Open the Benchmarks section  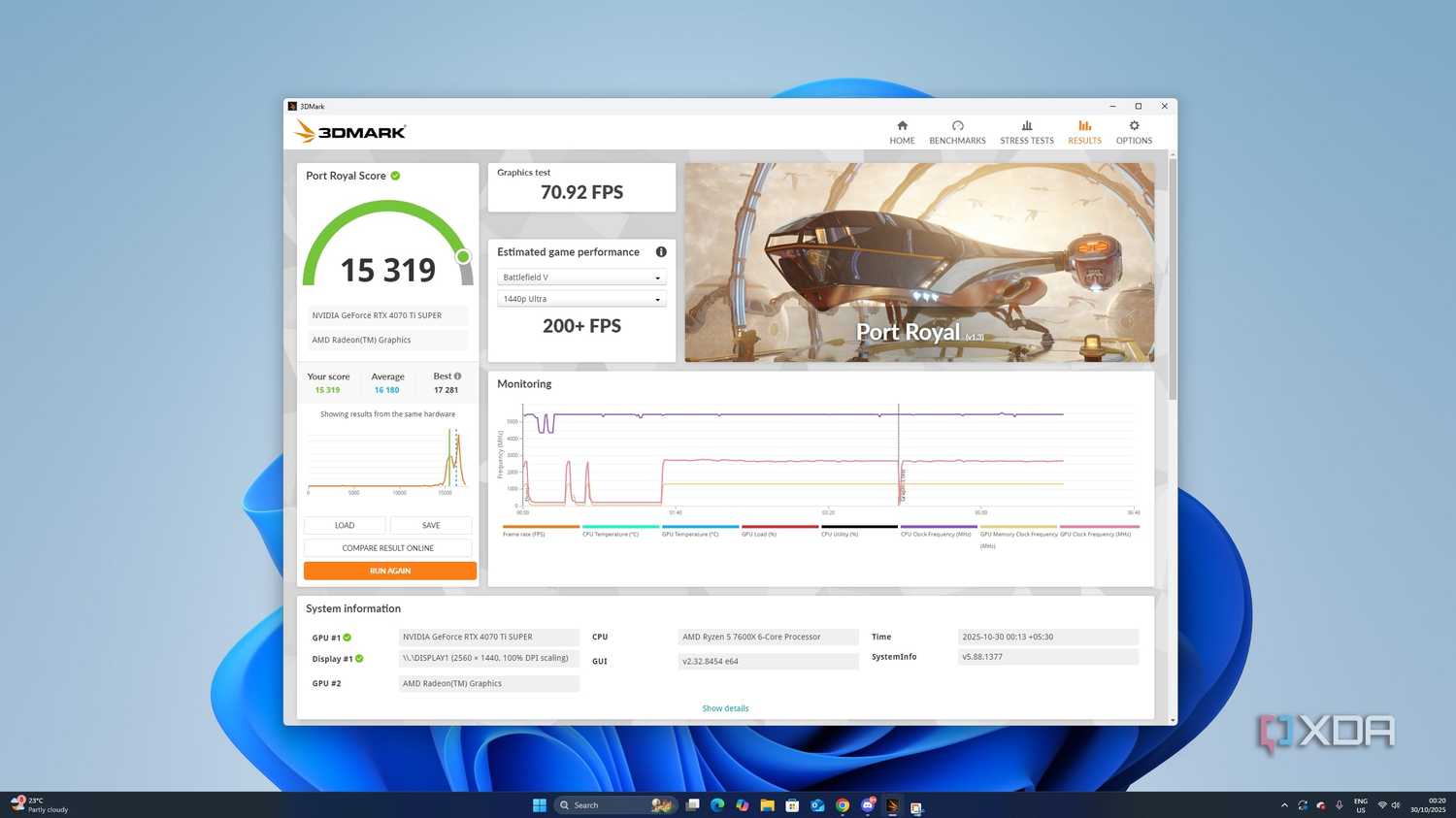point(957,132)
